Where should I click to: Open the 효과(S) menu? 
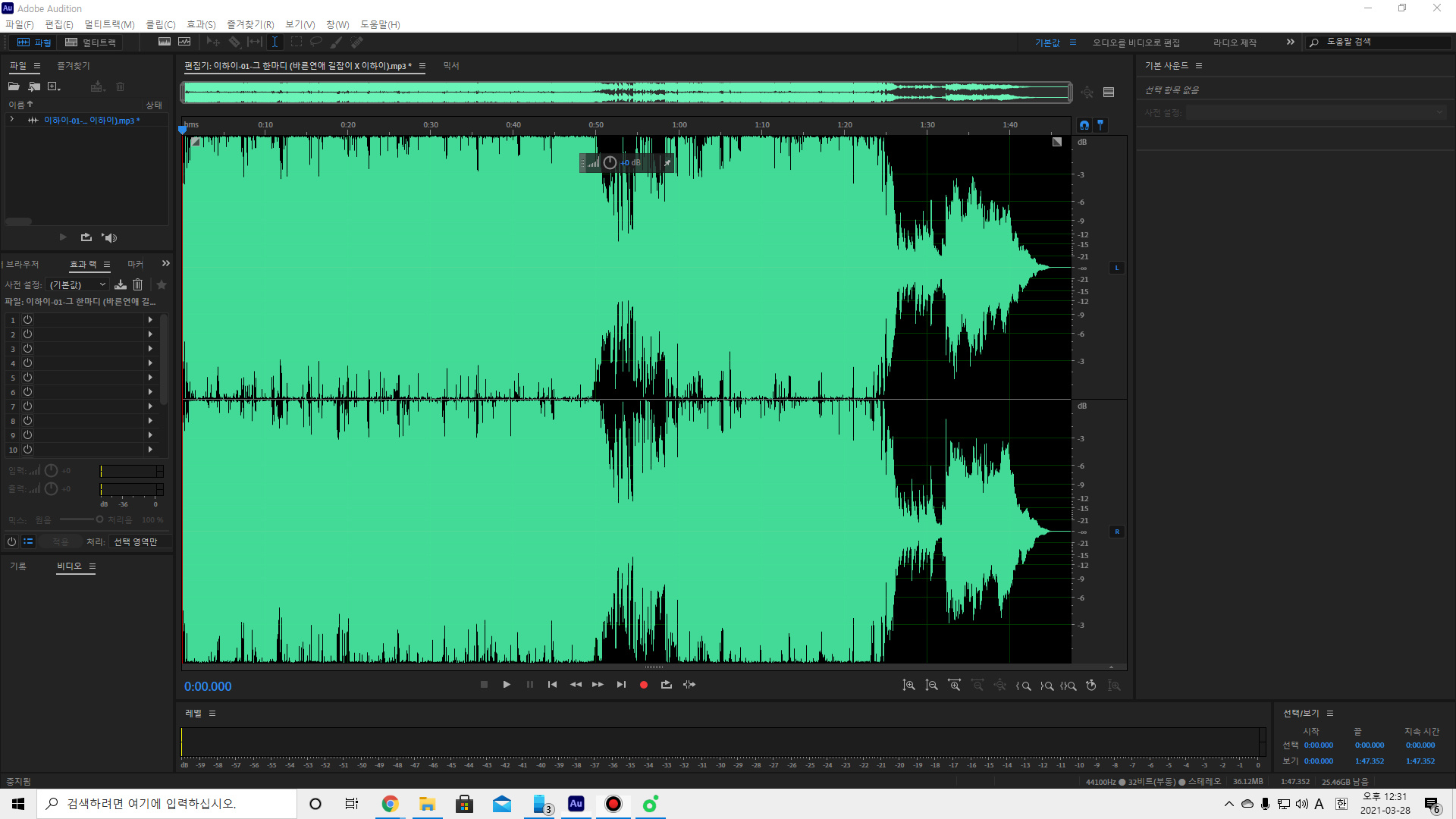(x=201, y=24)
